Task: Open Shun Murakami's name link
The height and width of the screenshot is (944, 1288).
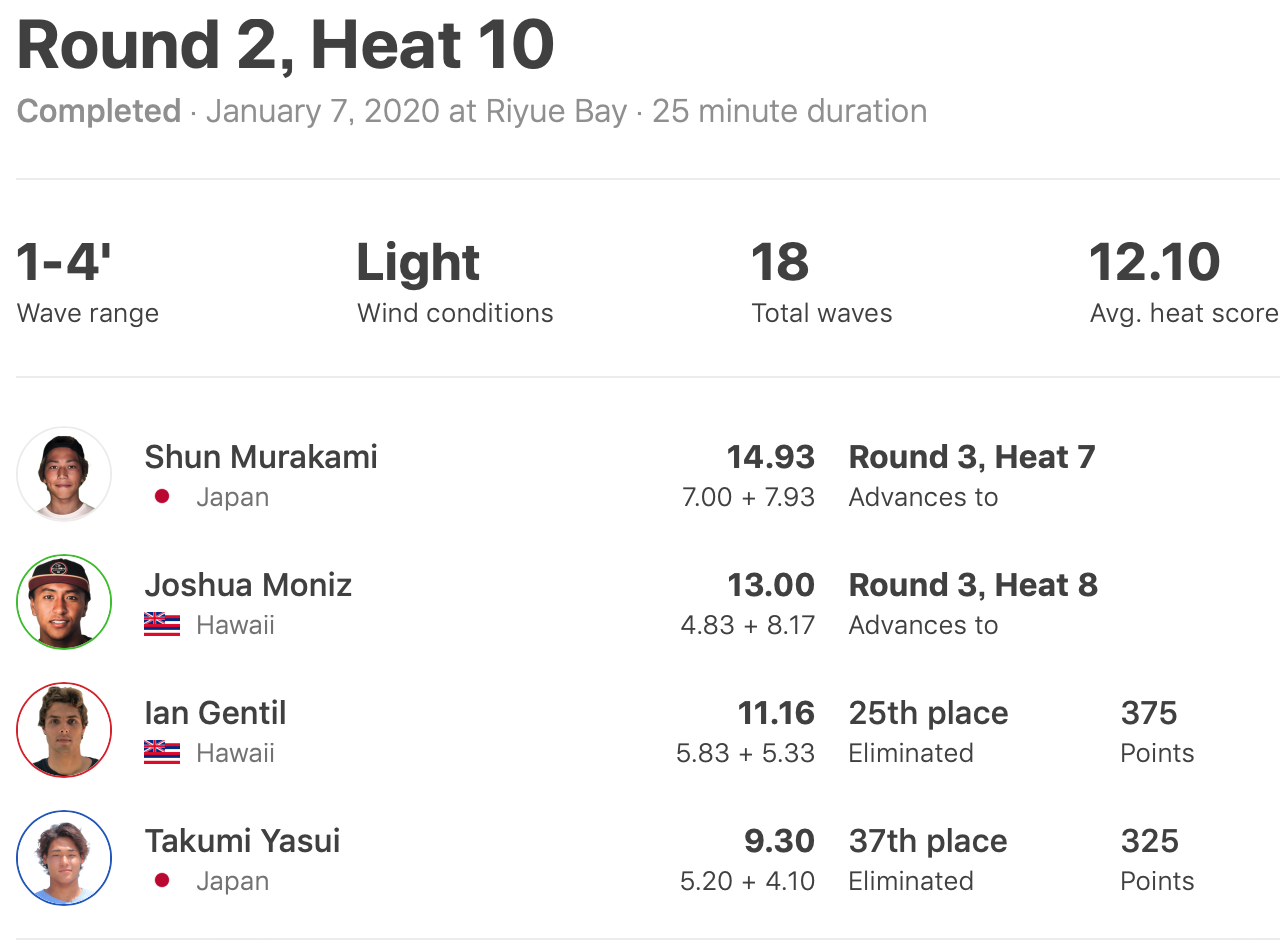Action: (261, 457)
